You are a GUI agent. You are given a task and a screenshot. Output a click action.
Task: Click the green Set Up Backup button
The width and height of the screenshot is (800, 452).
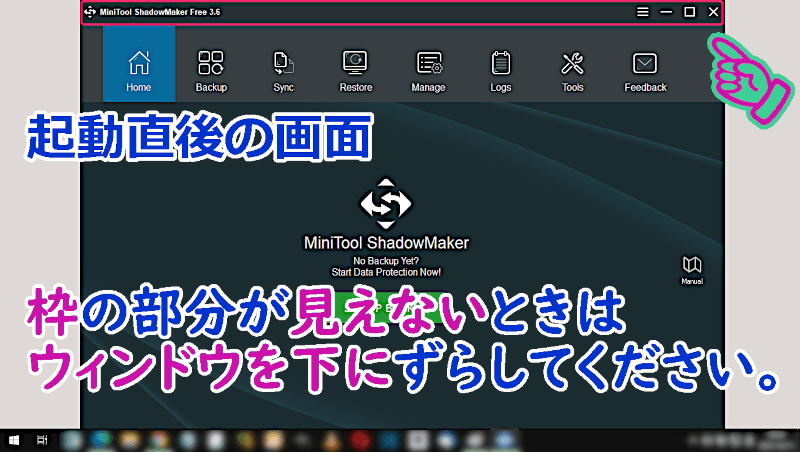[389, 308]
